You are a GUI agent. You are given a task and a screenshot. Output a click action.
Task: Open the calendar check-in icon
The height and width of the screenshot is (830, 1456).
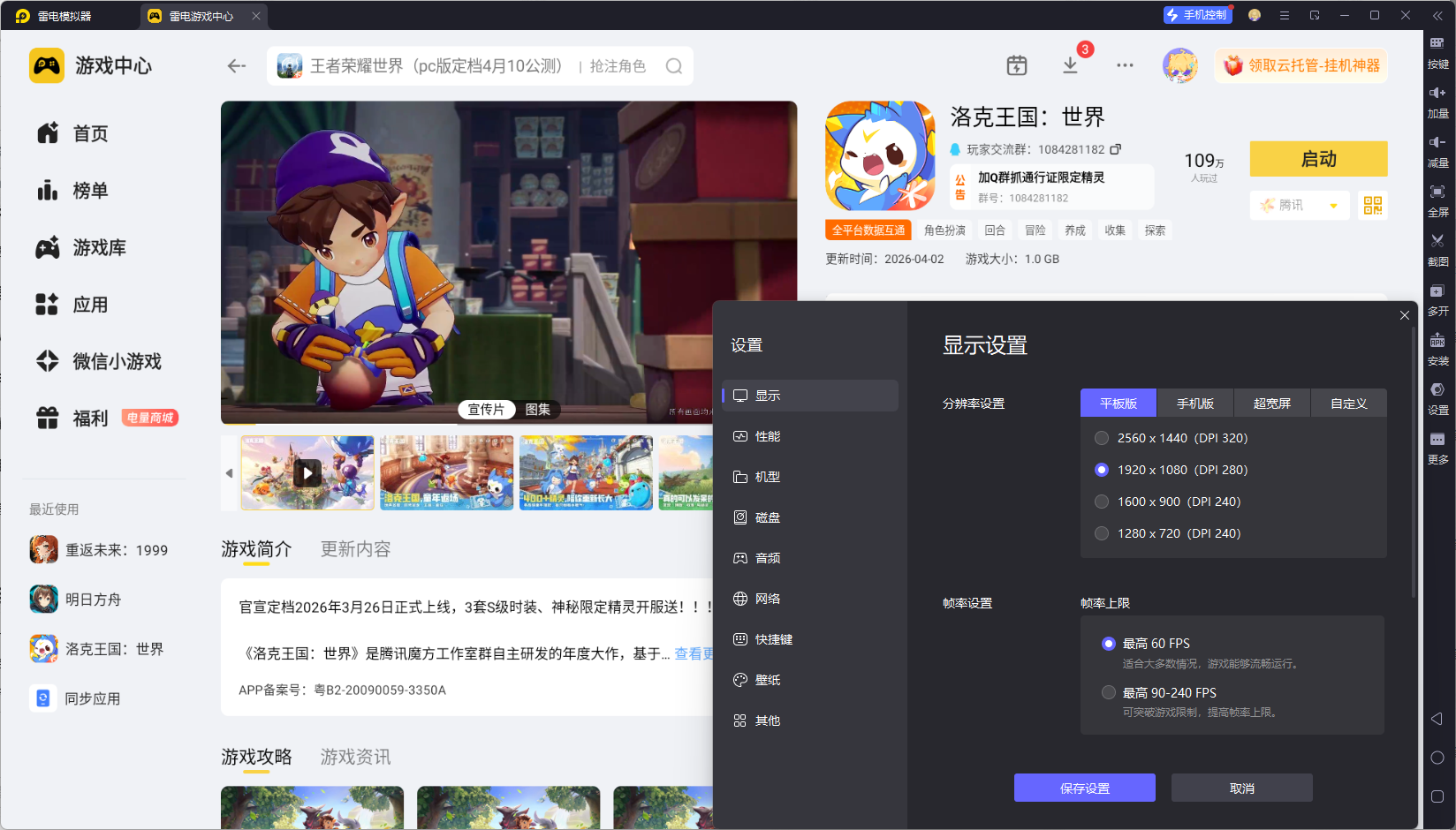click(x=1017, y=65)
